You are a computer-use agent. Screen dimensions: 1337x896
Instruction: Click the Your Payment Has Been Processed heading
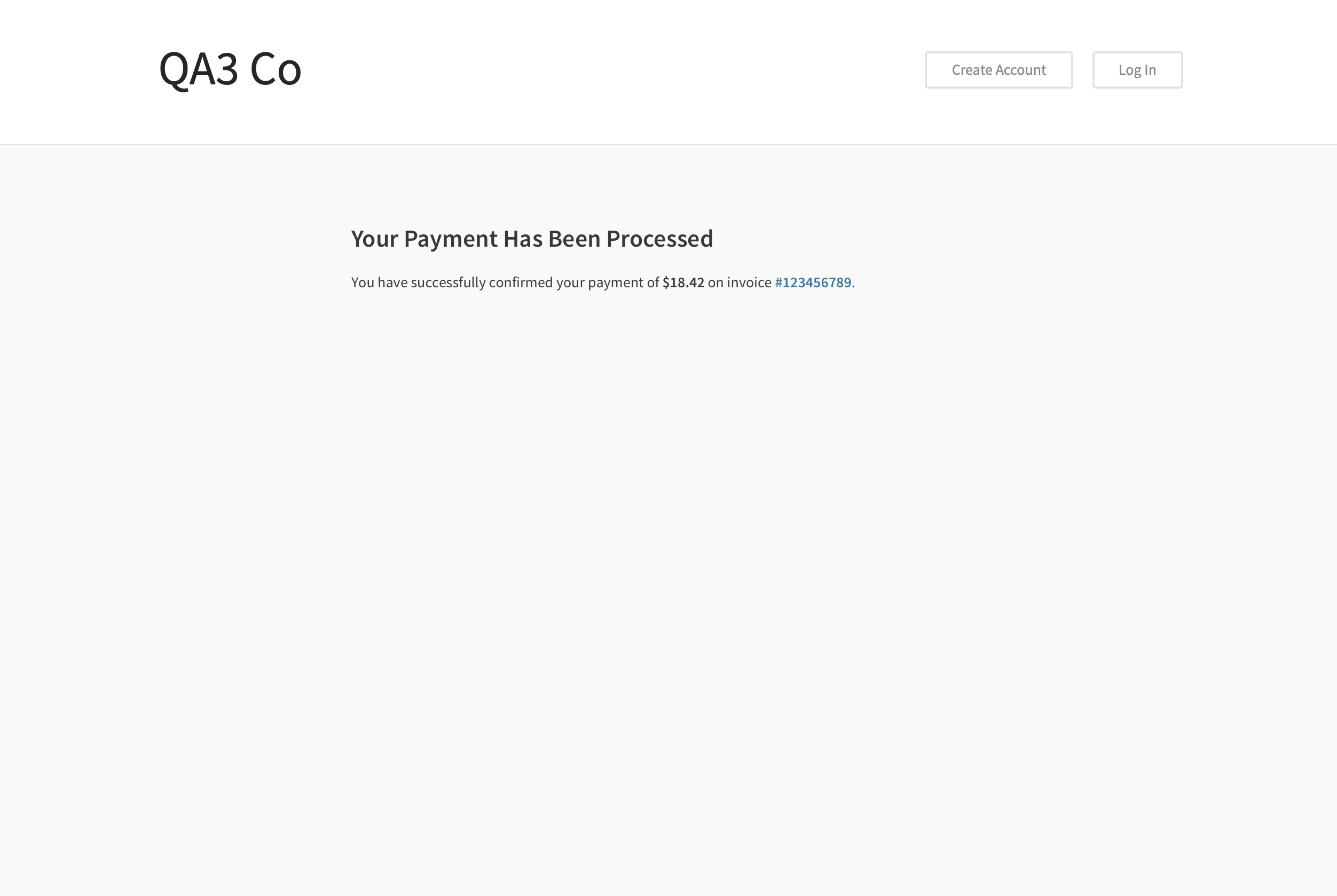(x=532, y=238)
